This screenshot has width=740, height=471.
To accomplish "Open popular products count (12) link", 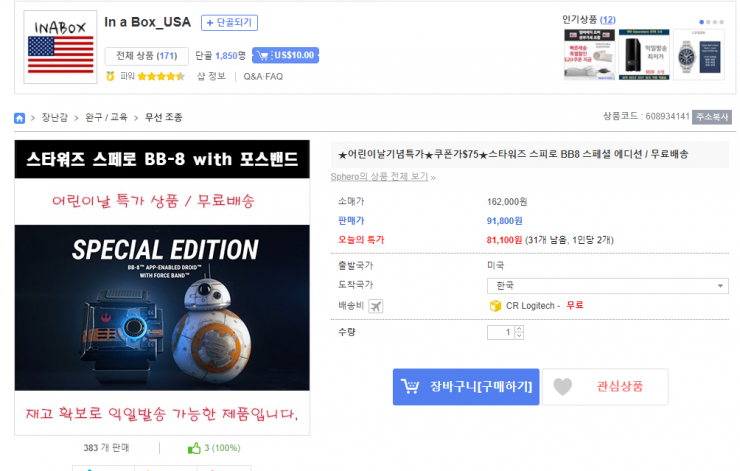I will (x=607, y=20).
